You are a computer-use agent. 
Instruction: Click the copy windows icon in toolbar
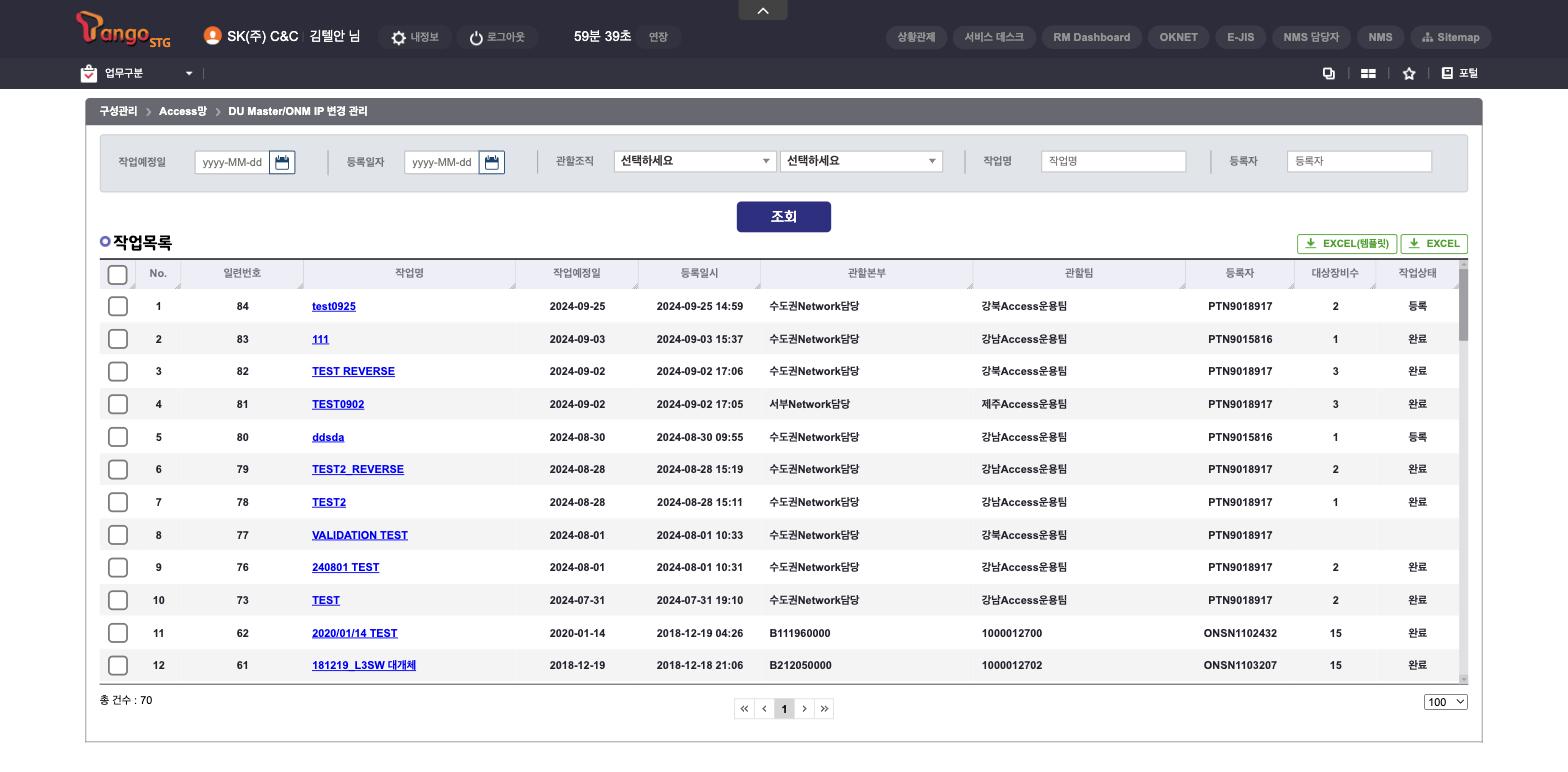coord(1329,73)
